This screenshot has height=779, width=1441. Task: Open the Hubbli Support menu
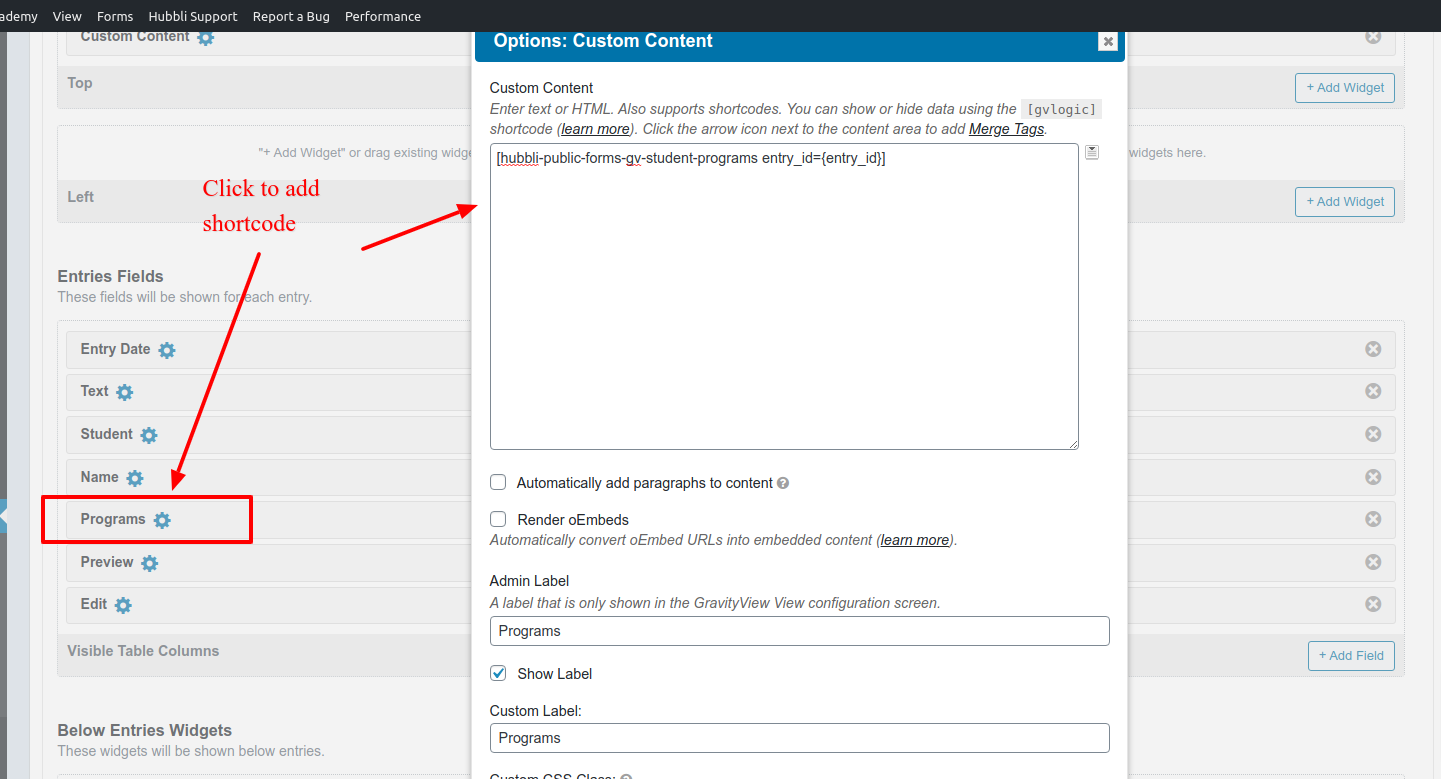pos(193,16)
